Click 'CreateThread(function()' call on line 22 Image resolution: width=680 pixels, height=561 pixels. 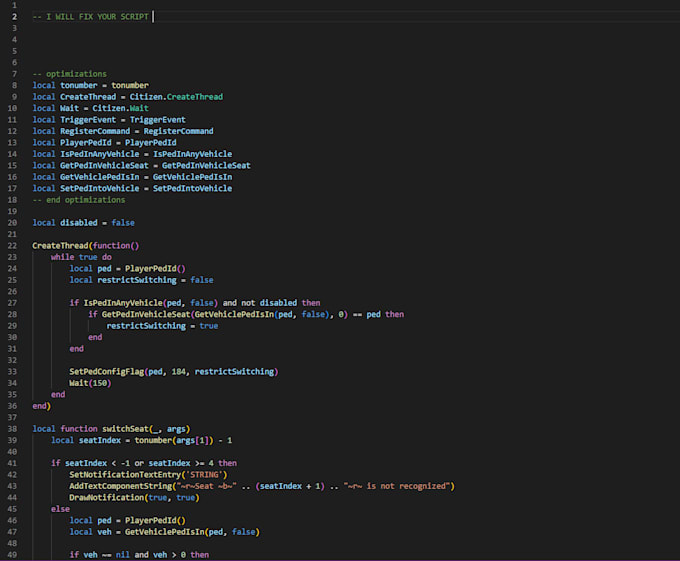(85, 245)
